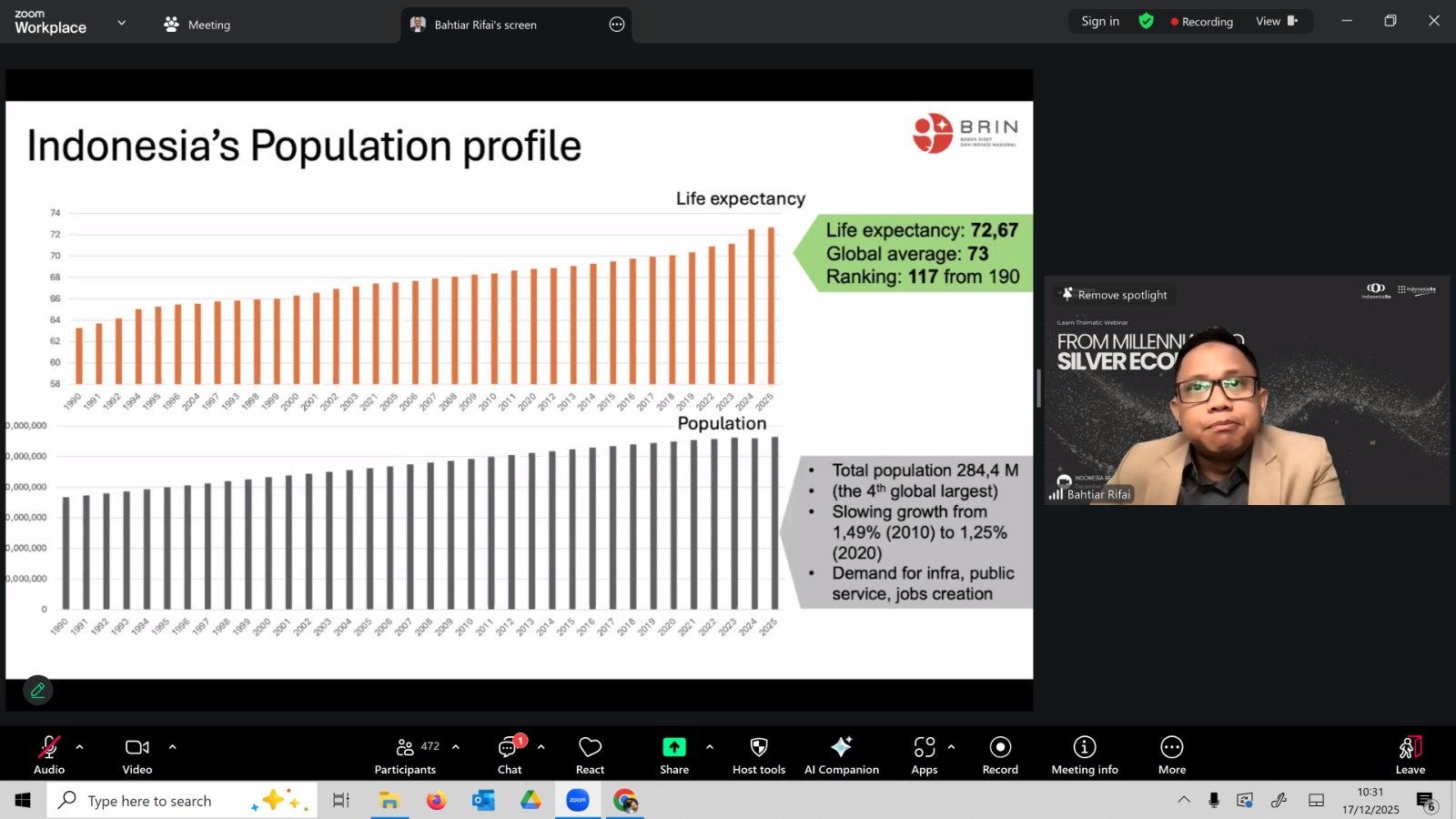The width and height of the screenshot is (1456, 819).
Task: Open the View layout menu
Action: pos(1276,21)
